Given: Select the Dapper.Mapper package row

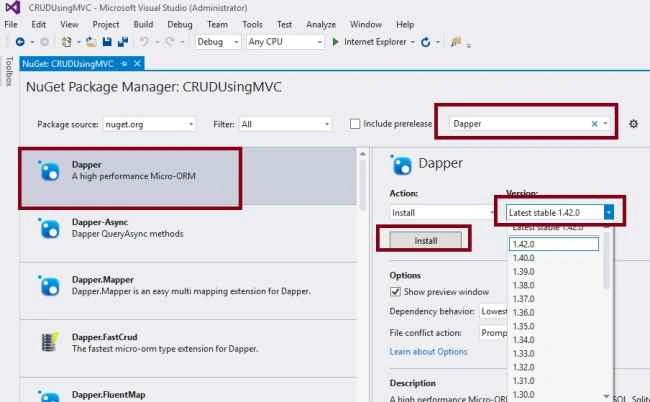Looking at the screenshot, I should click(x=189, y=291).
